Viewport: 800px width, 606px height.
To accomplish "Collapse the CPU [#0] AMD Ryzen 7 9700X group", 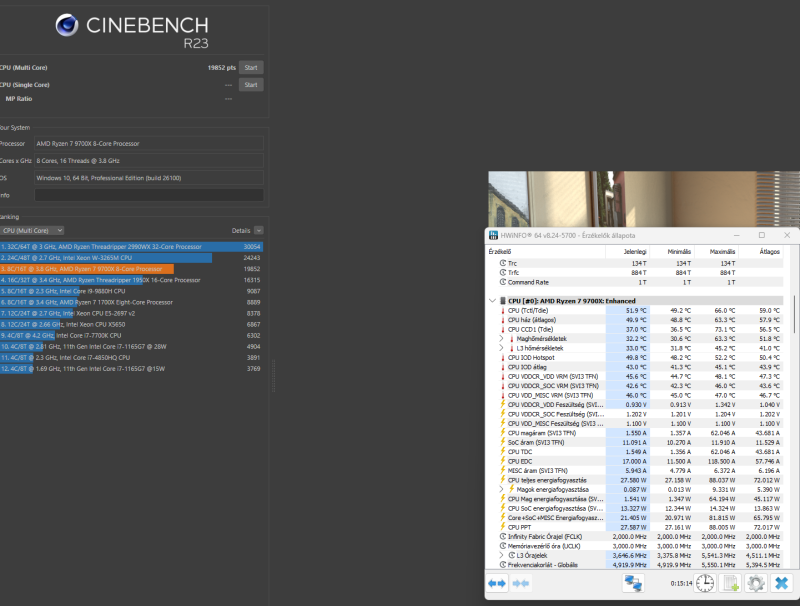I will point(492,301).
